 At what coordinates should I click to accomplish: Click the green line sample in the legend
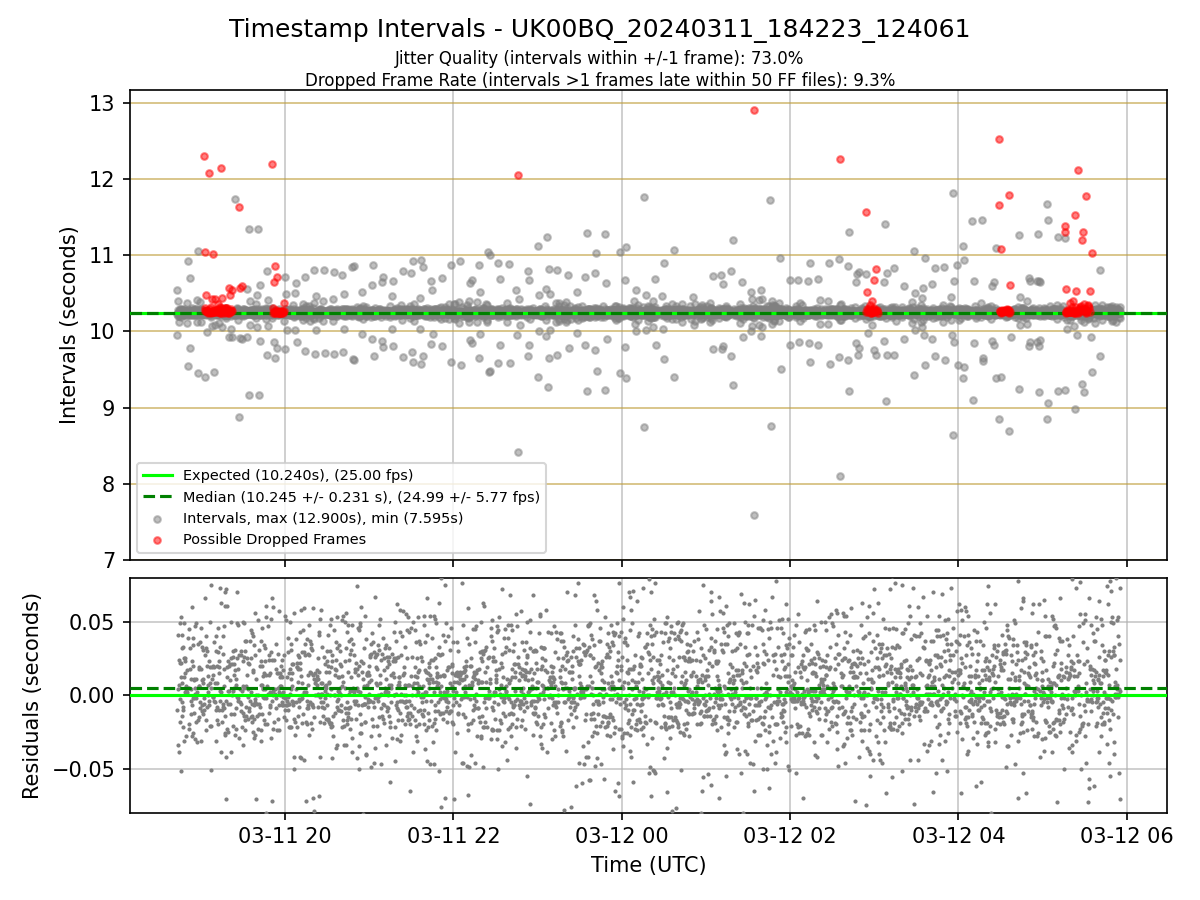click(x=158, y=475)
